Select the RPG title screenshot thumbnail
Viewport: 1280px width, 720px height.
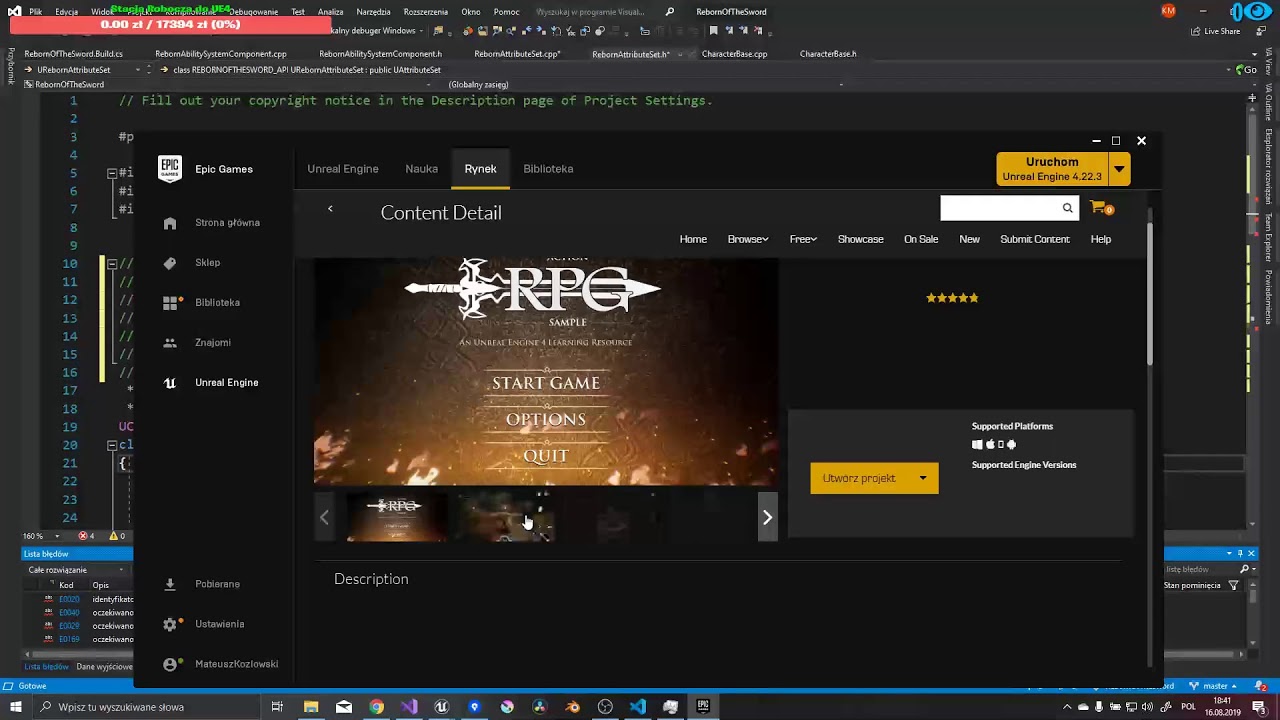tap(396, 518)
